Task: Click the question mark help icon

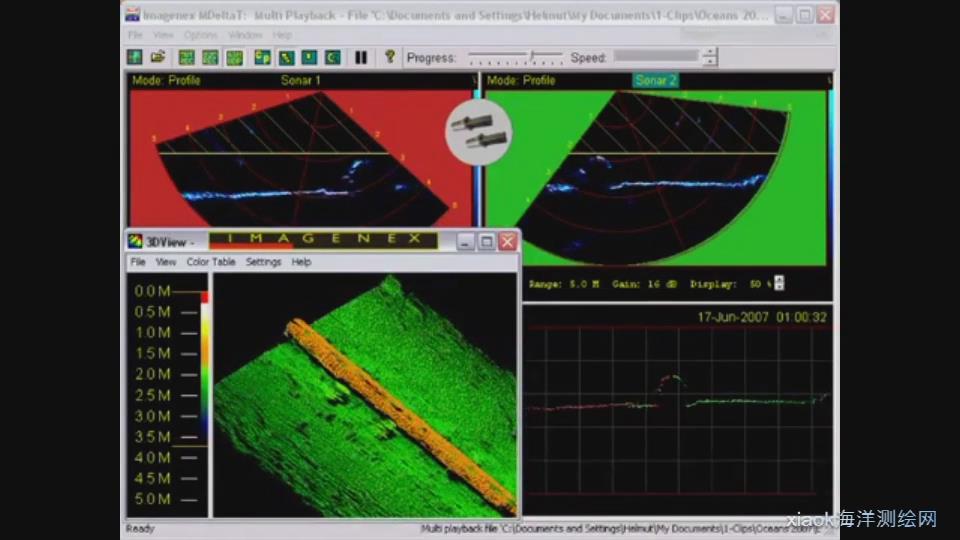Action: (x=389, y=57)
